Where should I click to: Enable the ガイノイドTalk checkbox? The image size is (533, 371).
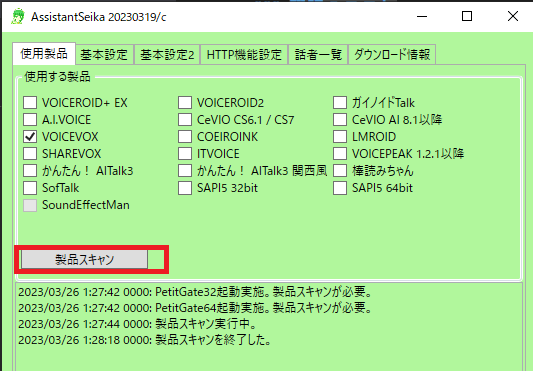[x=340, y=102]
